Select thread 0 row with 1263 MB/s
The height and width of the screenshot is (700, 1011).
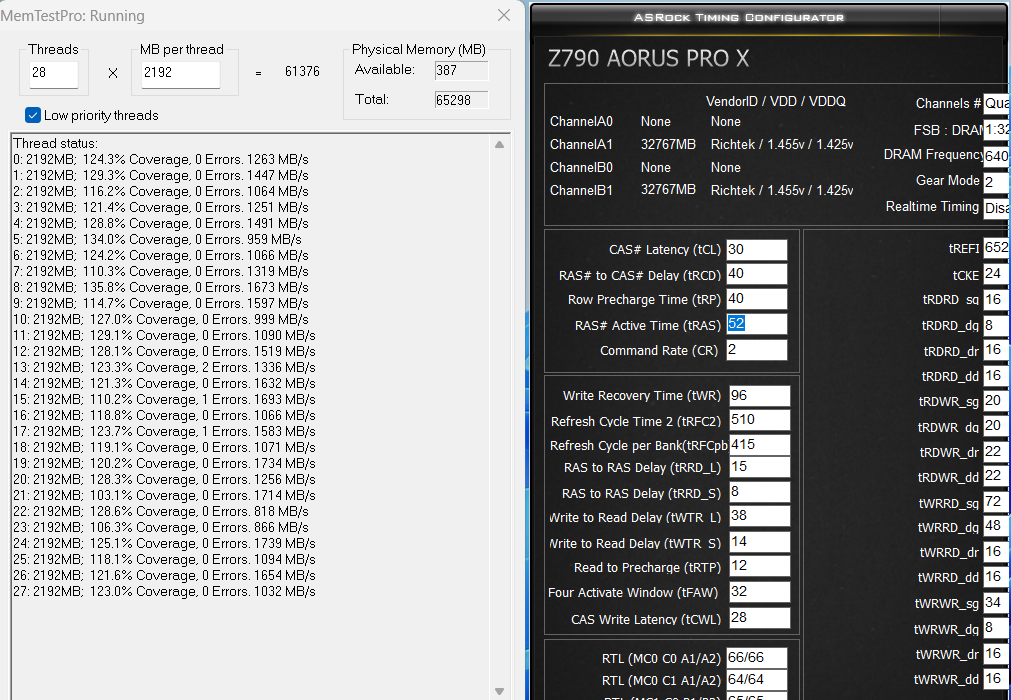[x=161, y=159]
